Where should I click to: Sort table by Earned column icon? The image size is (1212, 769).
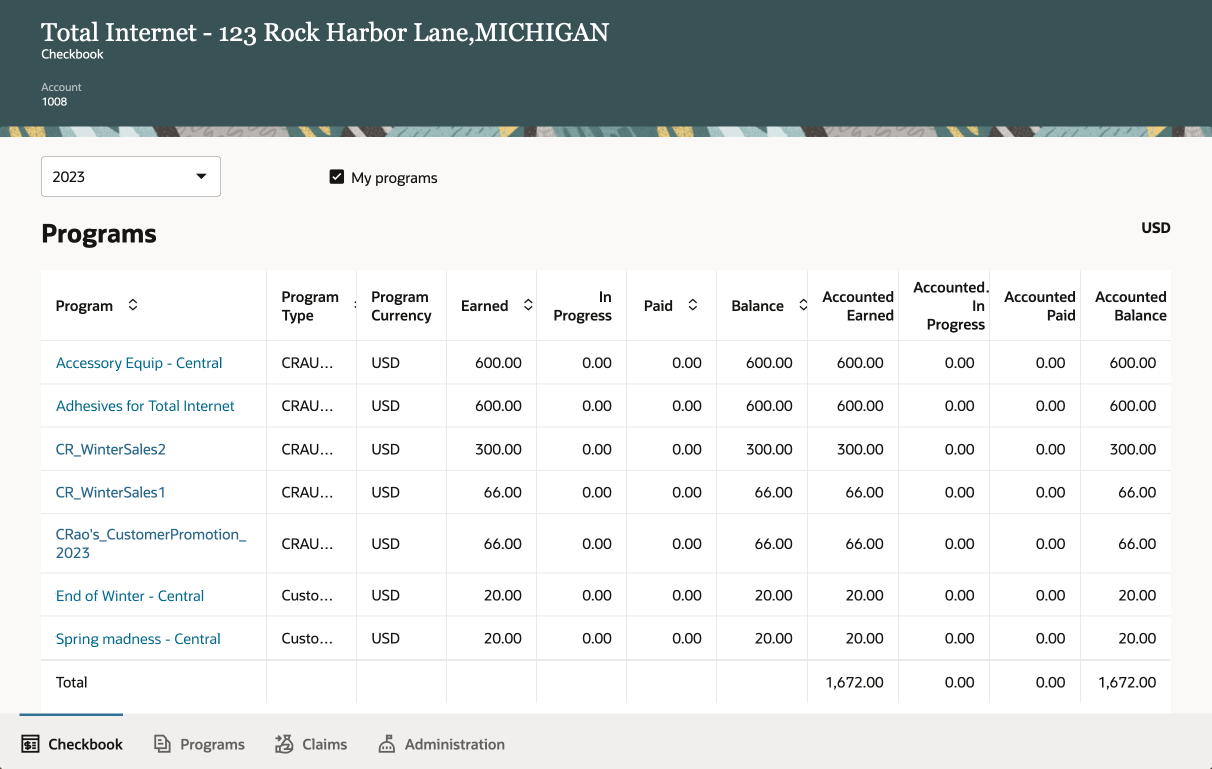point(528,305)
